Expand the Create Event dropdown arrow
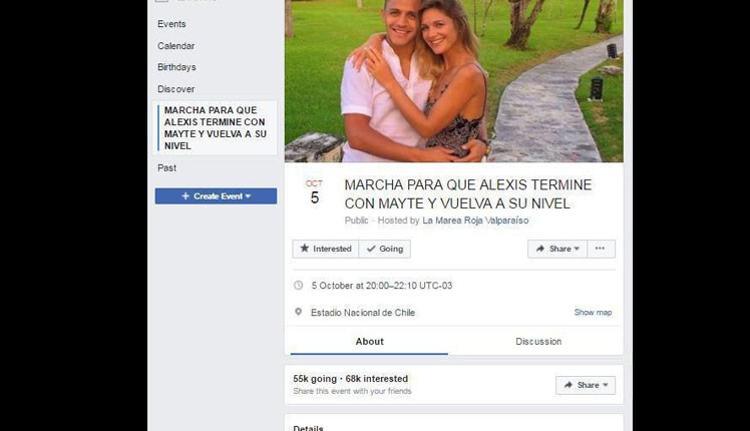The height and width of the screenshot is (431, 750). 248,196
